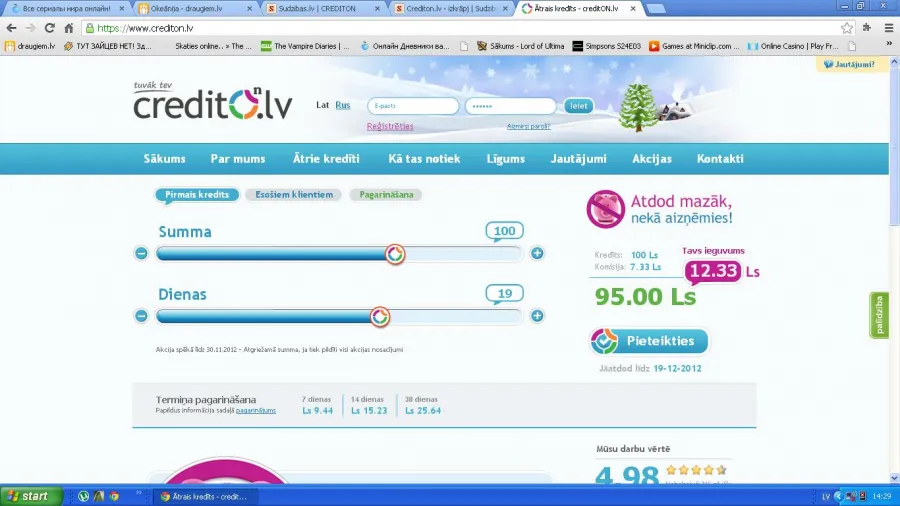Open the Jautājumi menu item
The width and height of the screenshot is (900, 506).
tap(579, 159)
